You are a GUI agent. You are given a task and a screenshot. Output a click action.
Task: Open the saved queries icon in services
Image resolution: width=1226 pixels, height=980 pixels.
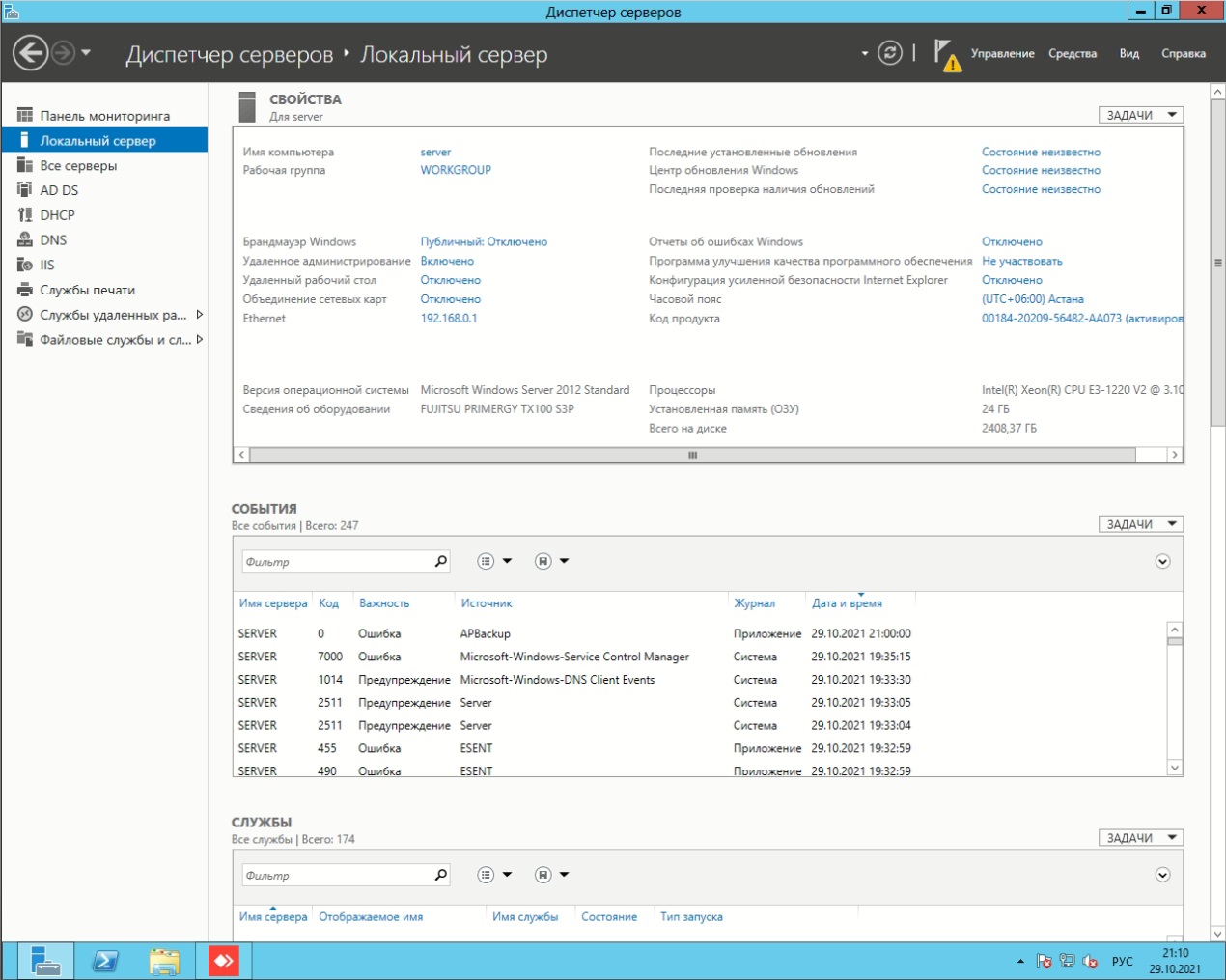tap(543, 875)
